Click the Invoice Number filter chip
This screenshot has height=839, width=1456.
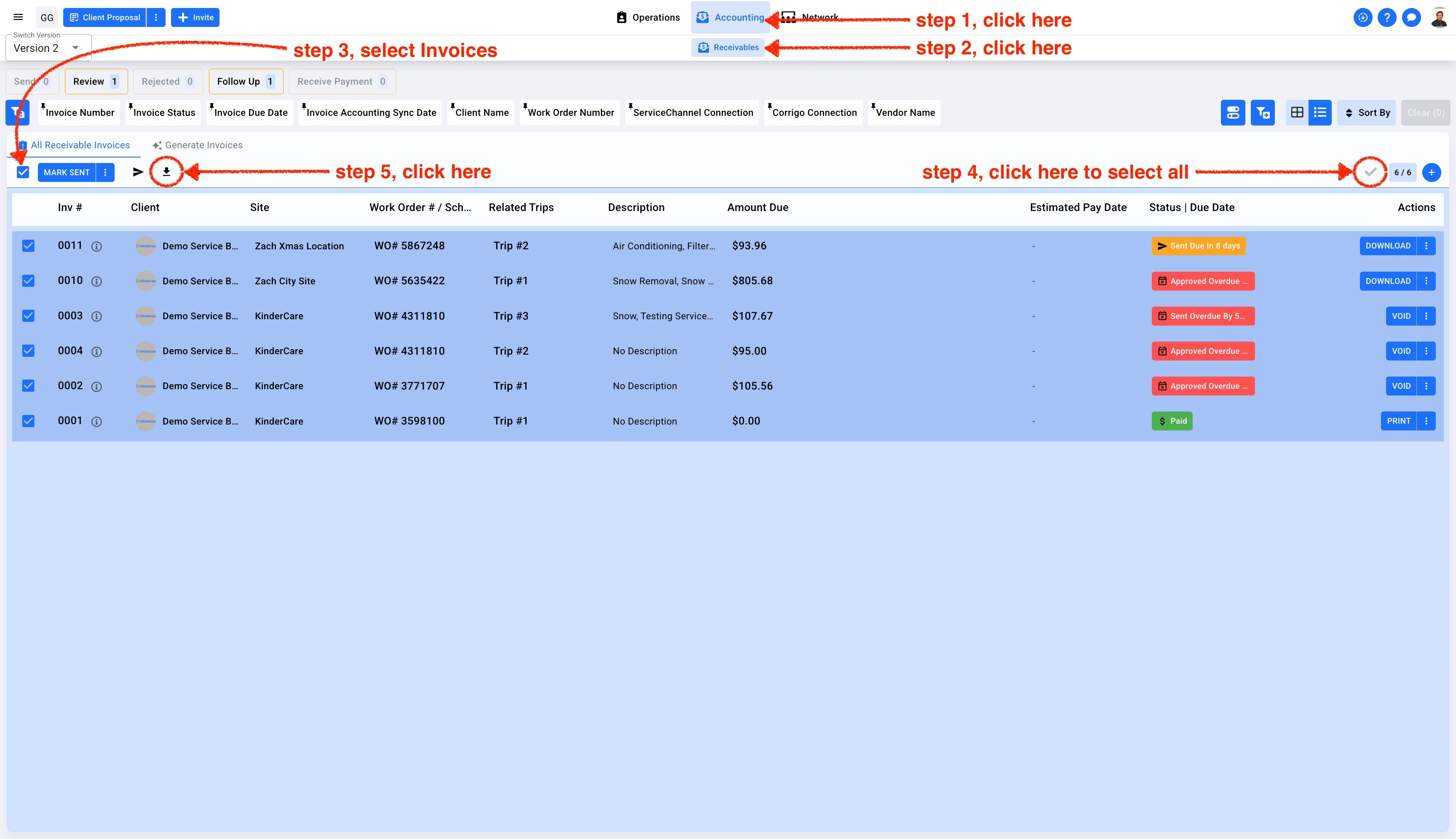click(x=80, y=112)
